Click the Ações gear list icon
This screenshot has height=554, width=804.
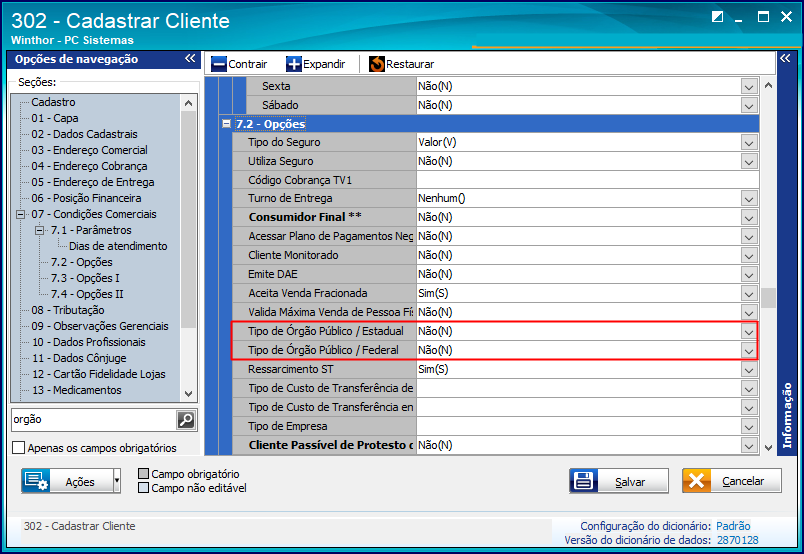[36, 481]
